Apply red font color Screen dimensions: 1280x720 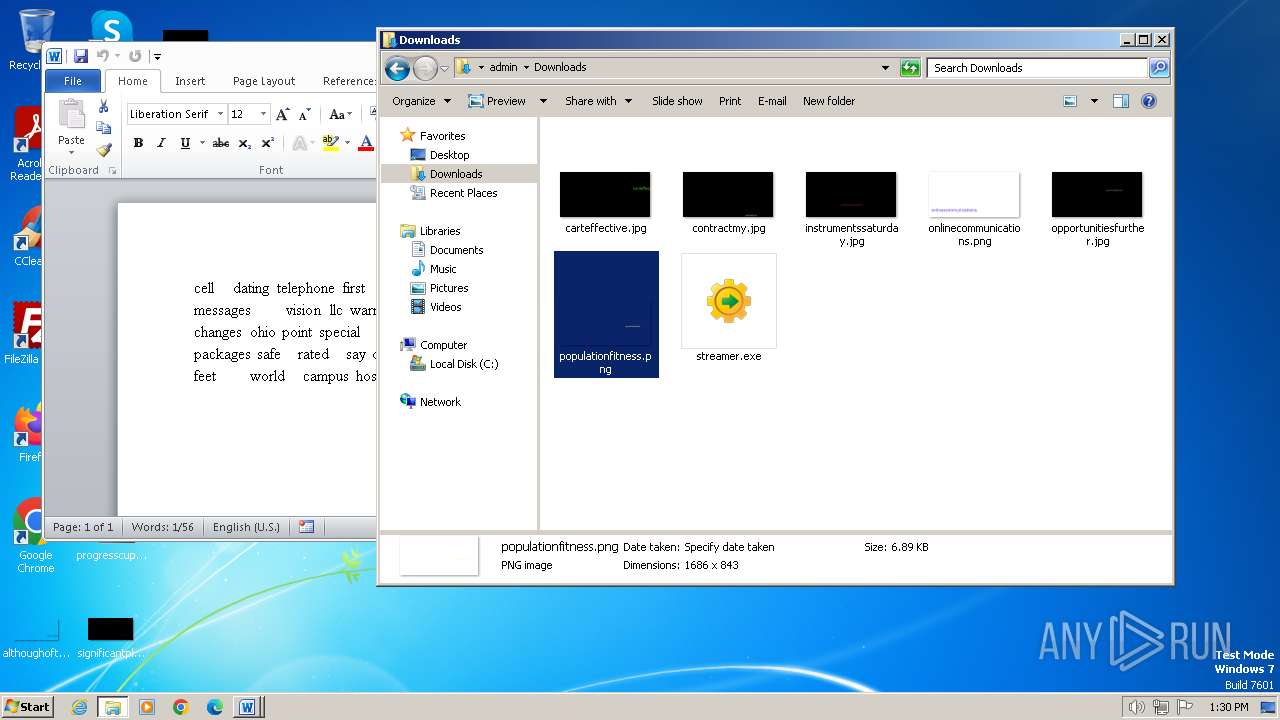pyautogui.click(x=366, y=143)
